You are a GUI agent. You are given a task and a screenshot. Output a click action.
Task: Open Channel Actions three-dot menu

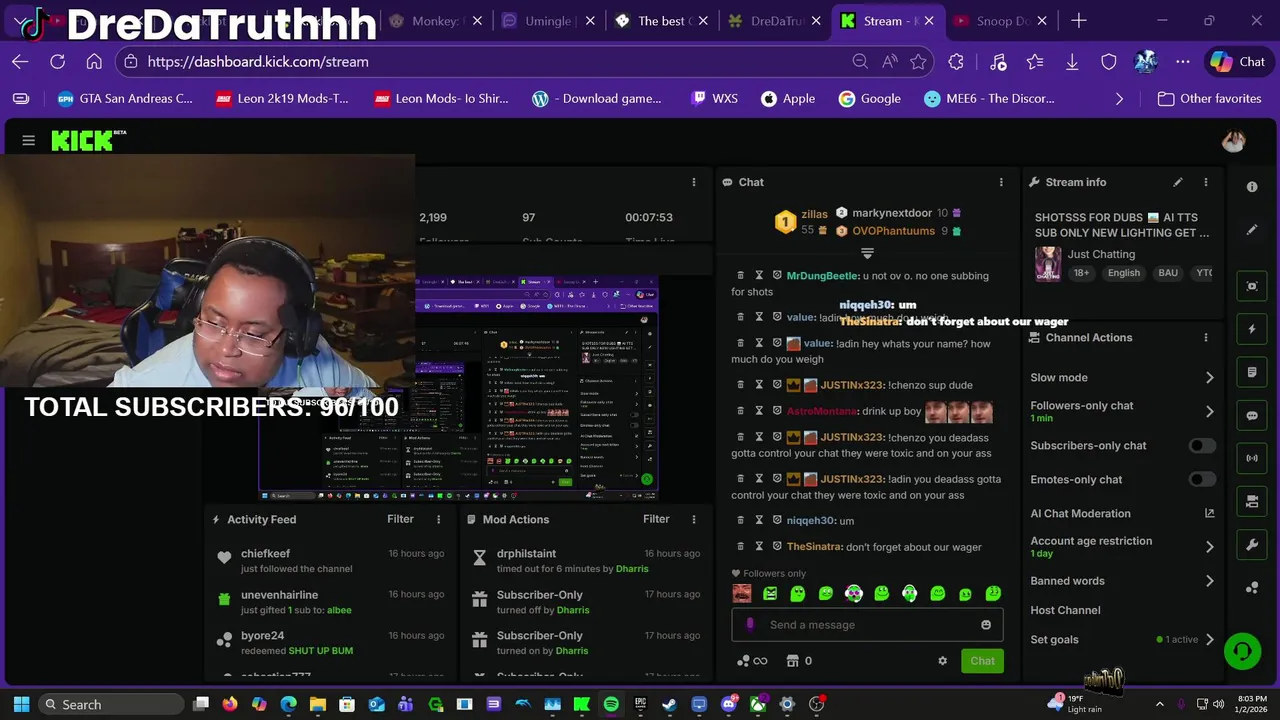pyautogui.click(x=1206, y=337)
